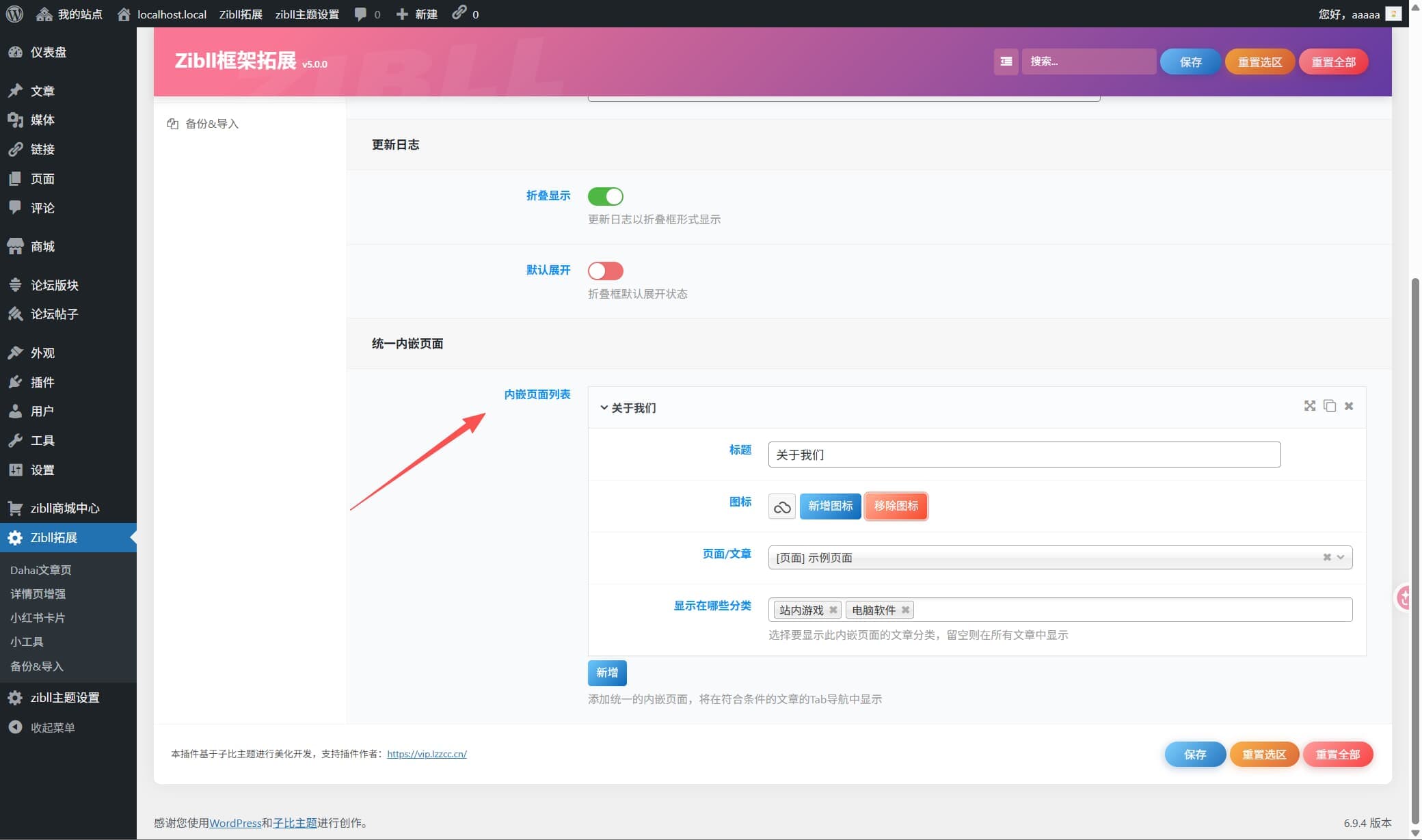The image size is (1422, 840).
Task: Click the blue 新增 button
Action: (607, 673)
